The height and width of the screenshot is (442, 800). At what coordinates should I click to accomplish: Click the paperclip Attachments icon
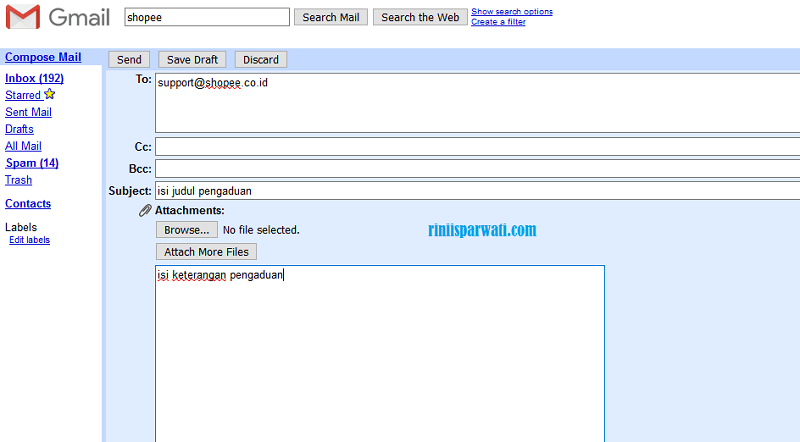click(x=145, y=210)
